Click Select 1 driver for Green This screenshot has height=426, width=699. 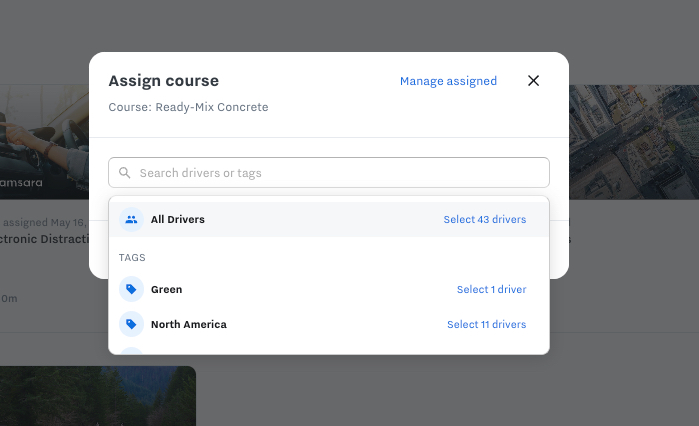coord(491,289)
